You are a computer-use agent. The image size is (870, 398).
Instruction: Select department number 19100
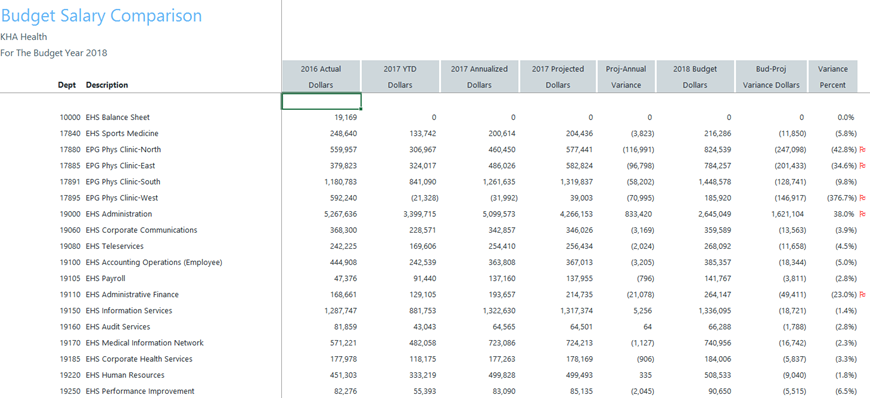(70, 263)
